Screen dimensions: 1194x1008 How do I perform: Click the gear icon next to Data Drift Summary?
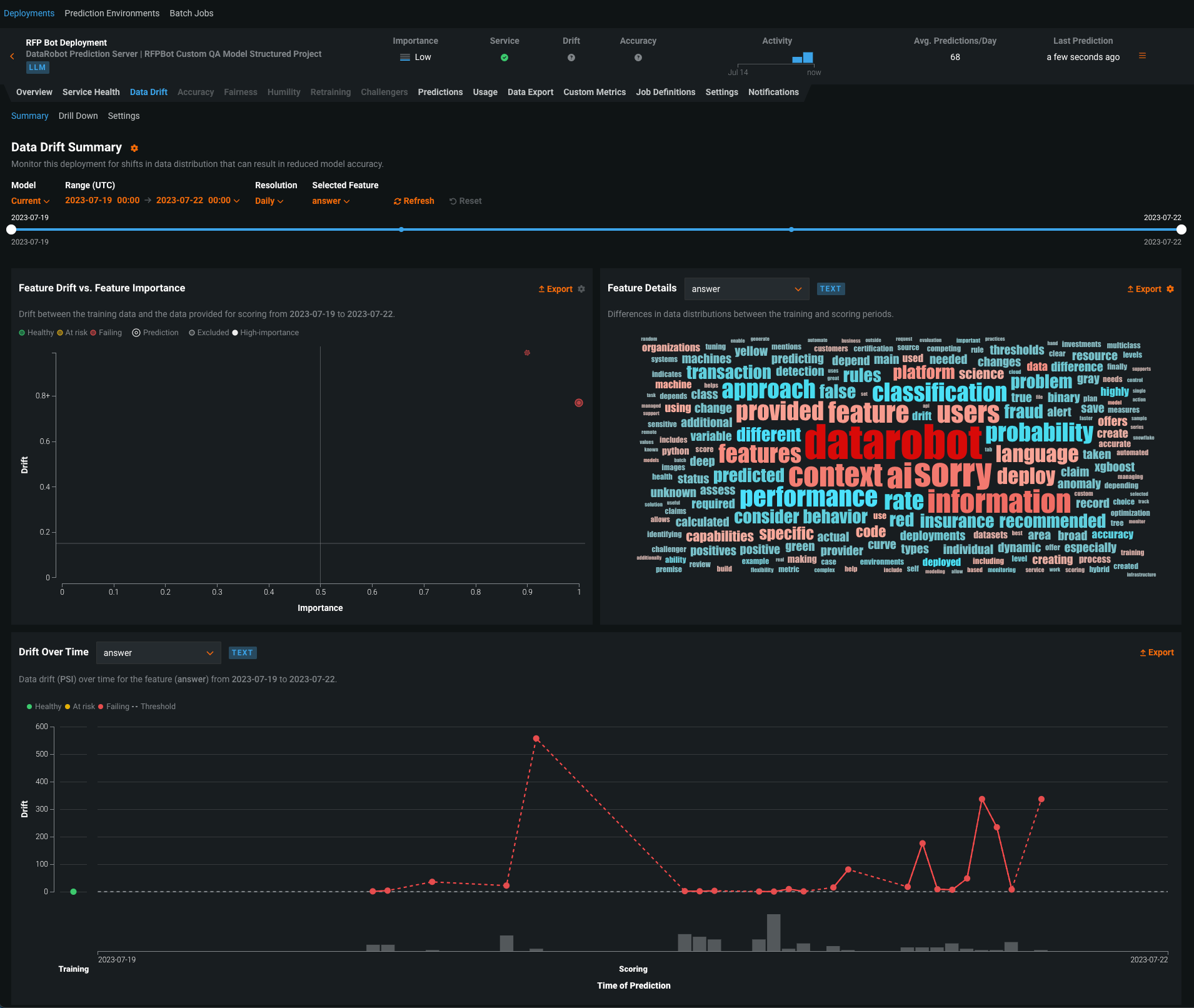[x=134, y=148]
